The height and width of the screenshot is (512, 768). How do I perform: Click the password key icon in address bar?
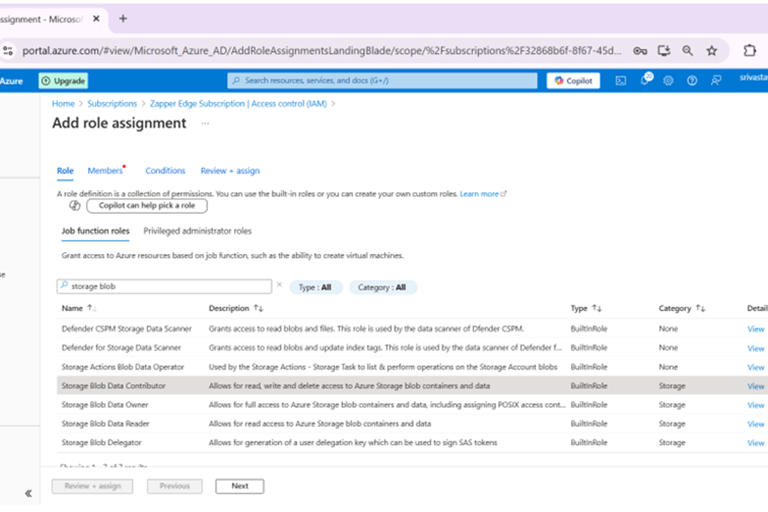pyautogui.click(x=640, y=50)
